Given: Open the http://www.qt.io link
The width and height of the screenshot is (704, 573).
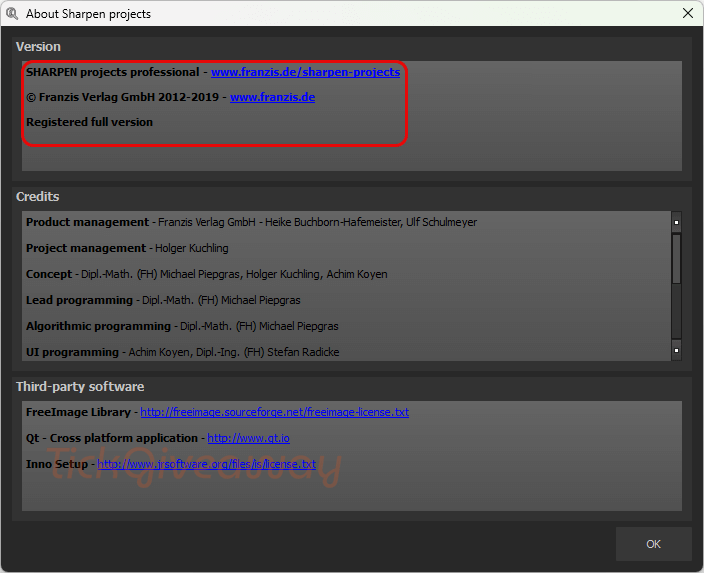Looking at the screenshot, I should (x=248, y=438).
